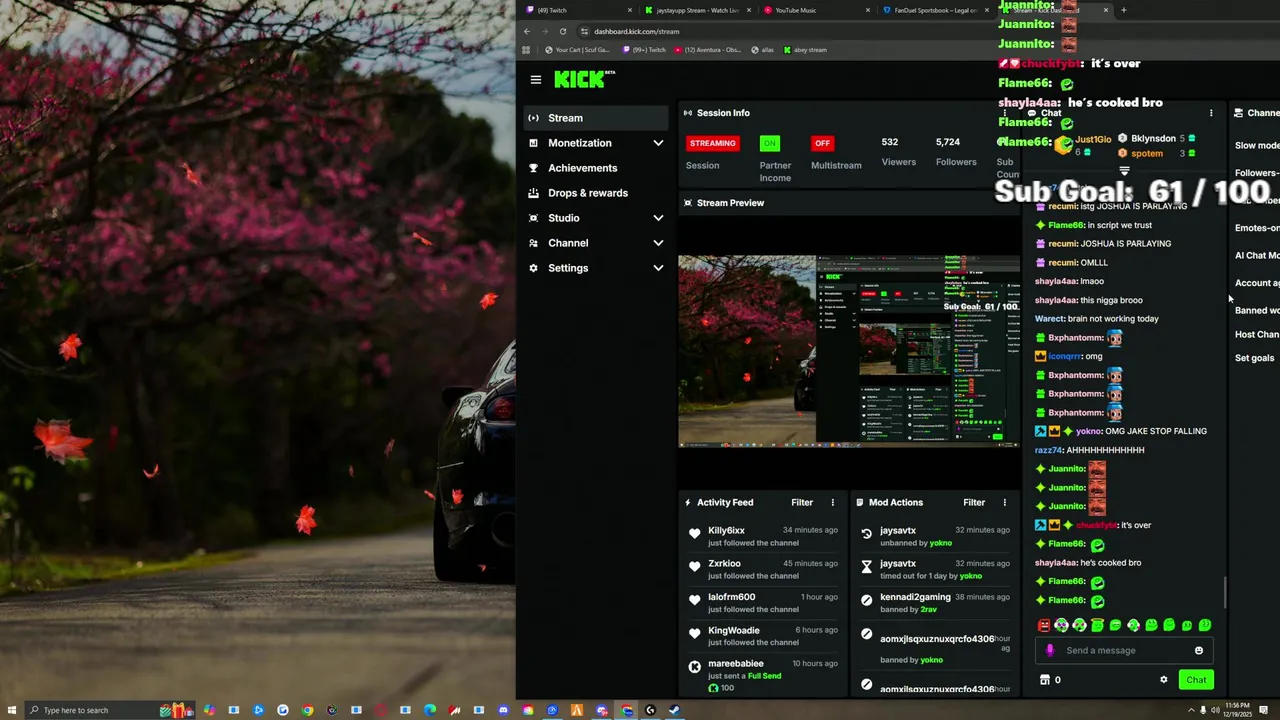Toggle the Multistream OFF badge
The width and height of the screenshot is (1280, 720).
coord(822,143)
